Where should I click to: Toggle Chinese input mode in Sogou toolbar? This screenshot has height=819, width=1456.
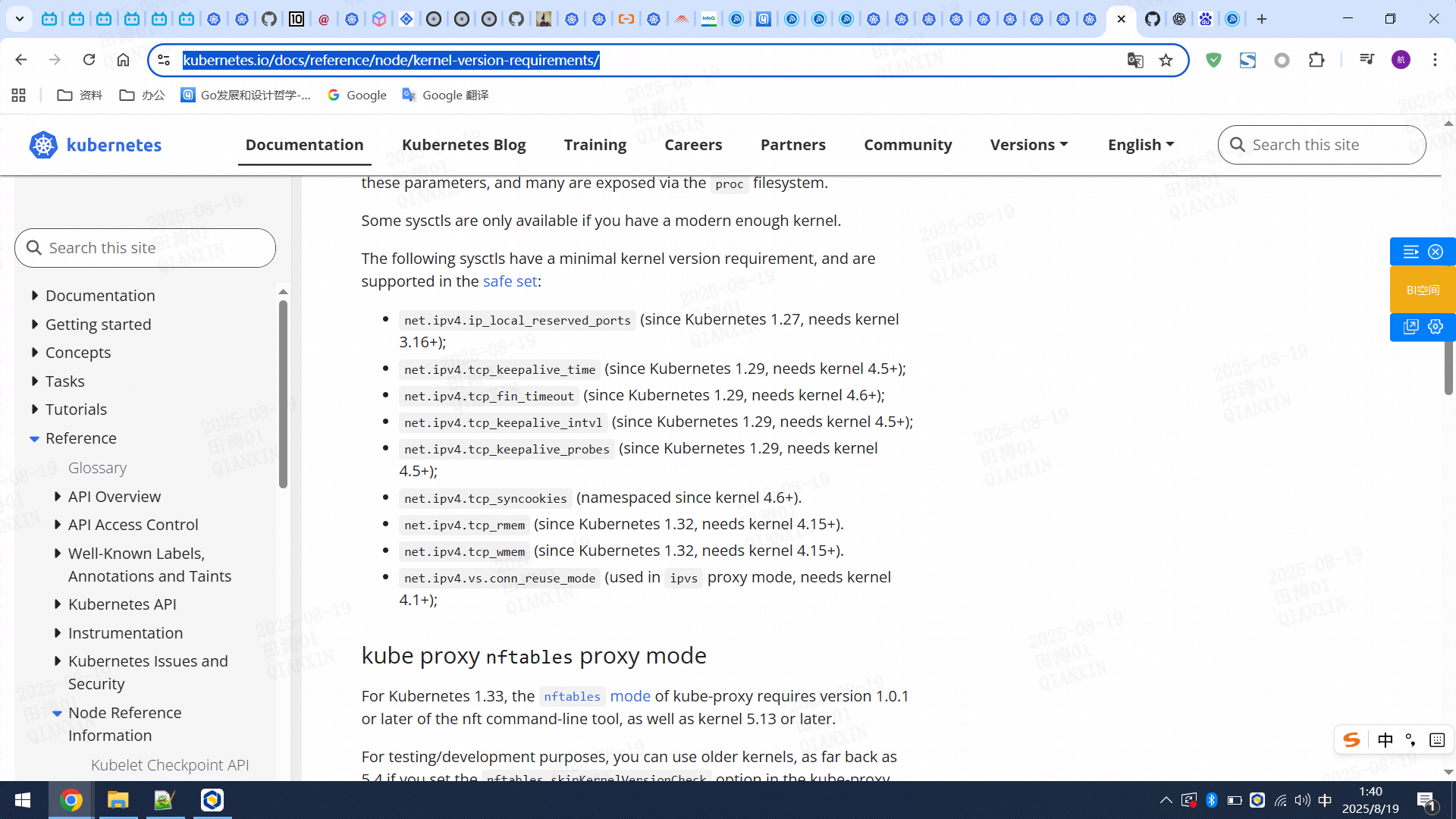point(1385,740)
